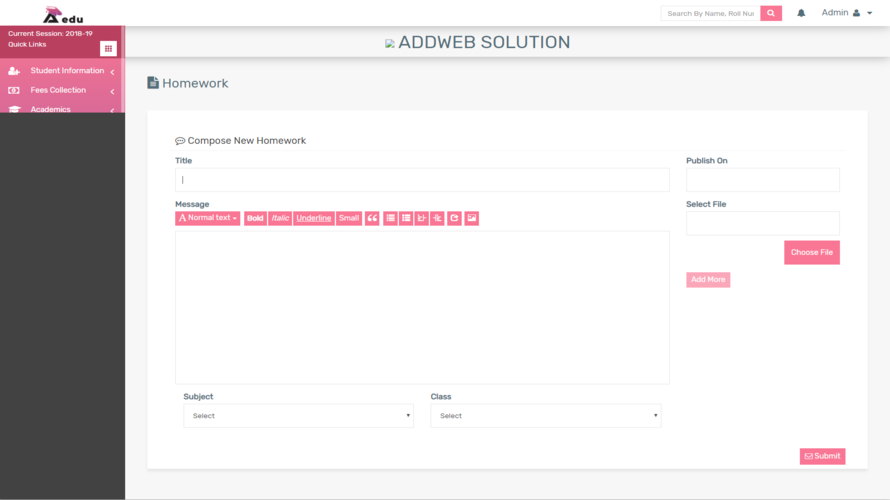Submit the homework form
Screen dimensions: 890x500
click(x=822, y=456)
